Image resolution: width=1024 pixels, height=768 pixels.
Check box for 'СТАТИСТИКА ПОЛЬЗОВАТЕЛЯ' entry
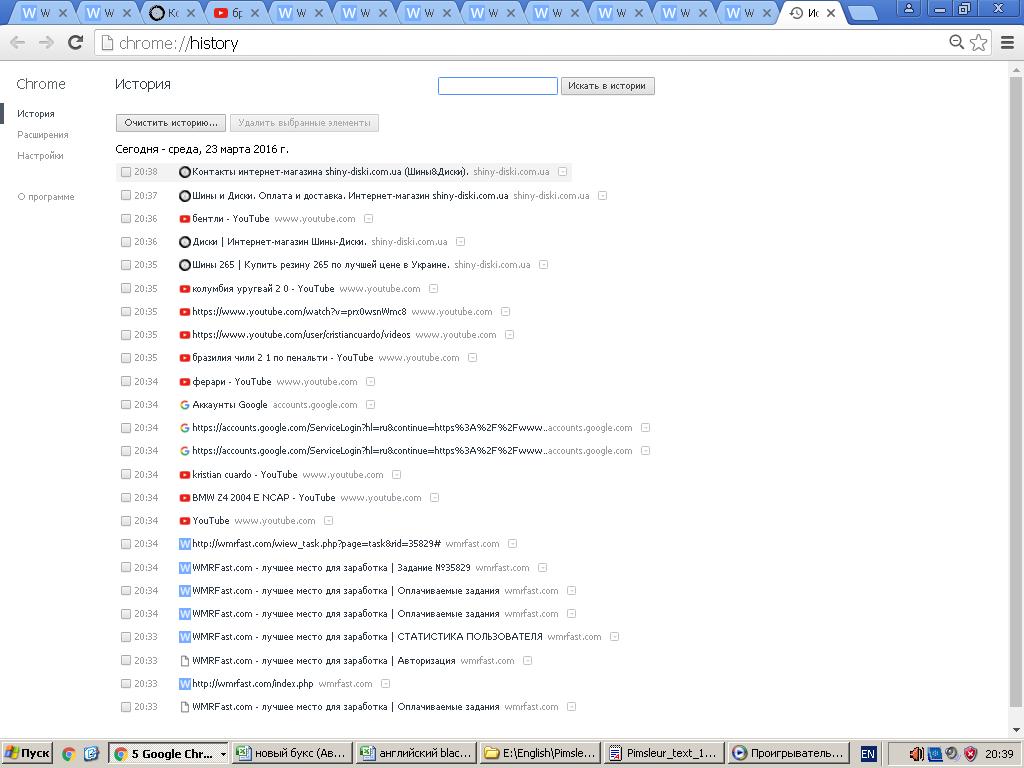click(x=126, y=637)
